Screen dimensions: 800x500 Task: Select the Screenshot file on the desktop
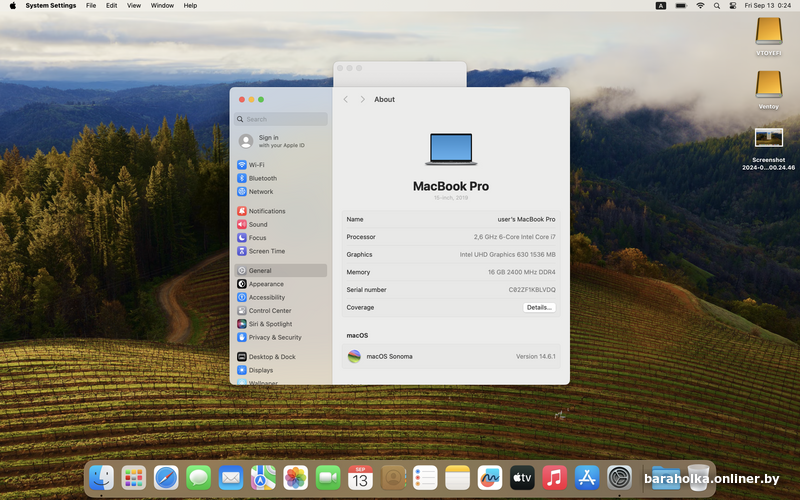pyautogui.click(x=768, y=148)
